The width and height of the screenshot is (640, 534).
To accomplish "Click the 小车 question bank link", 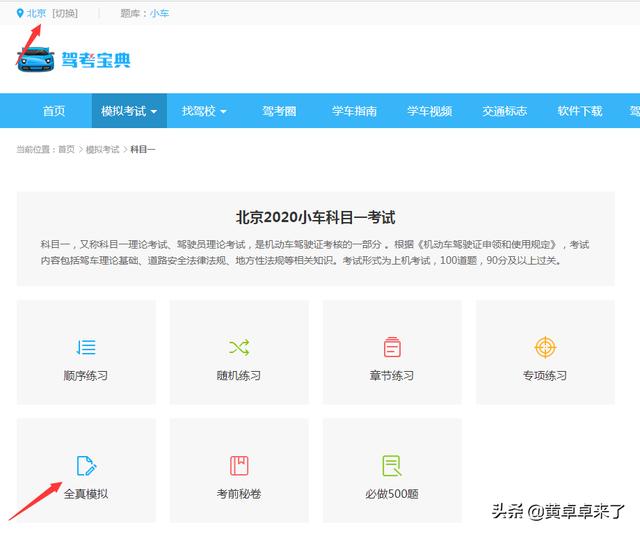I will coord(160,14).
